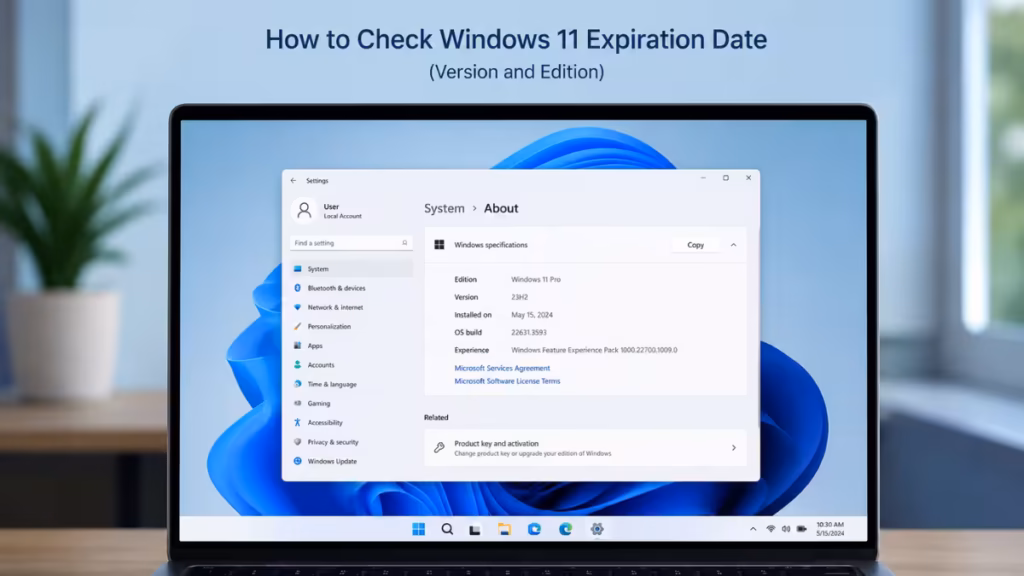1024x576 pixels.
Task: Click the Personalization brush icon
Action: (x=297, y=327)
